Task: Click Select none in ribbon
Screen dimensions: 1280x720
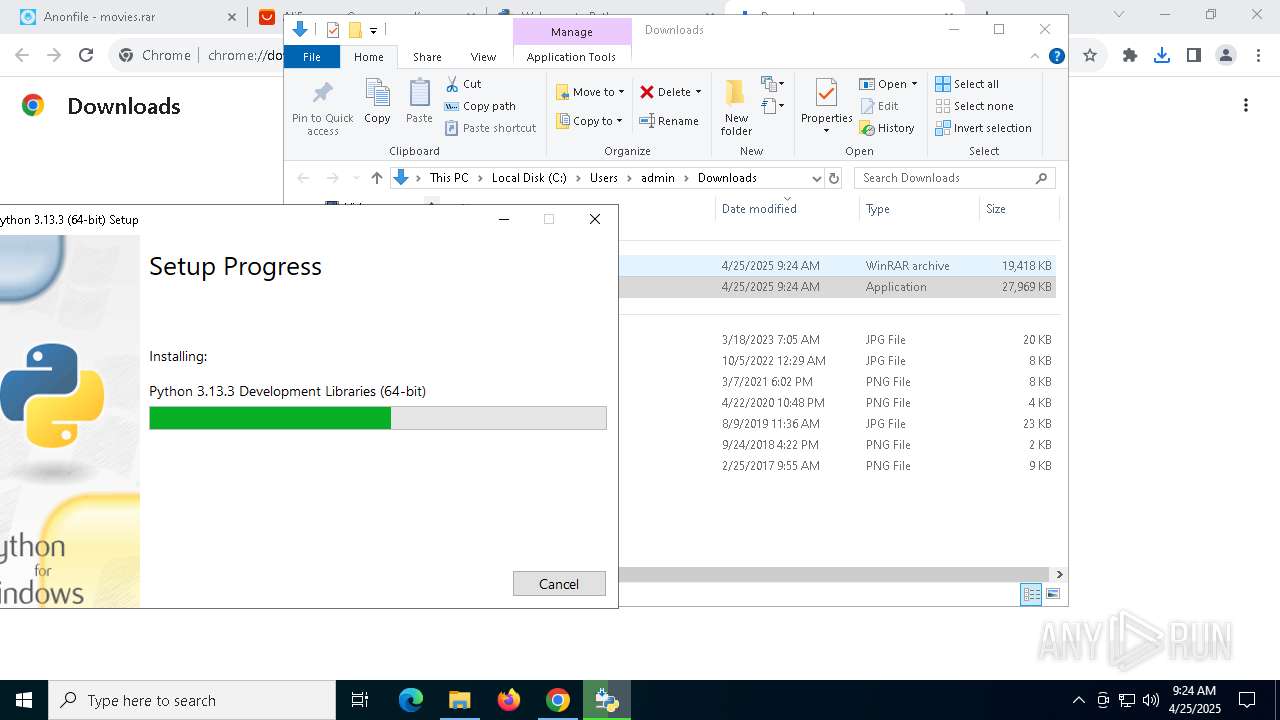Action: pos(974,106)
